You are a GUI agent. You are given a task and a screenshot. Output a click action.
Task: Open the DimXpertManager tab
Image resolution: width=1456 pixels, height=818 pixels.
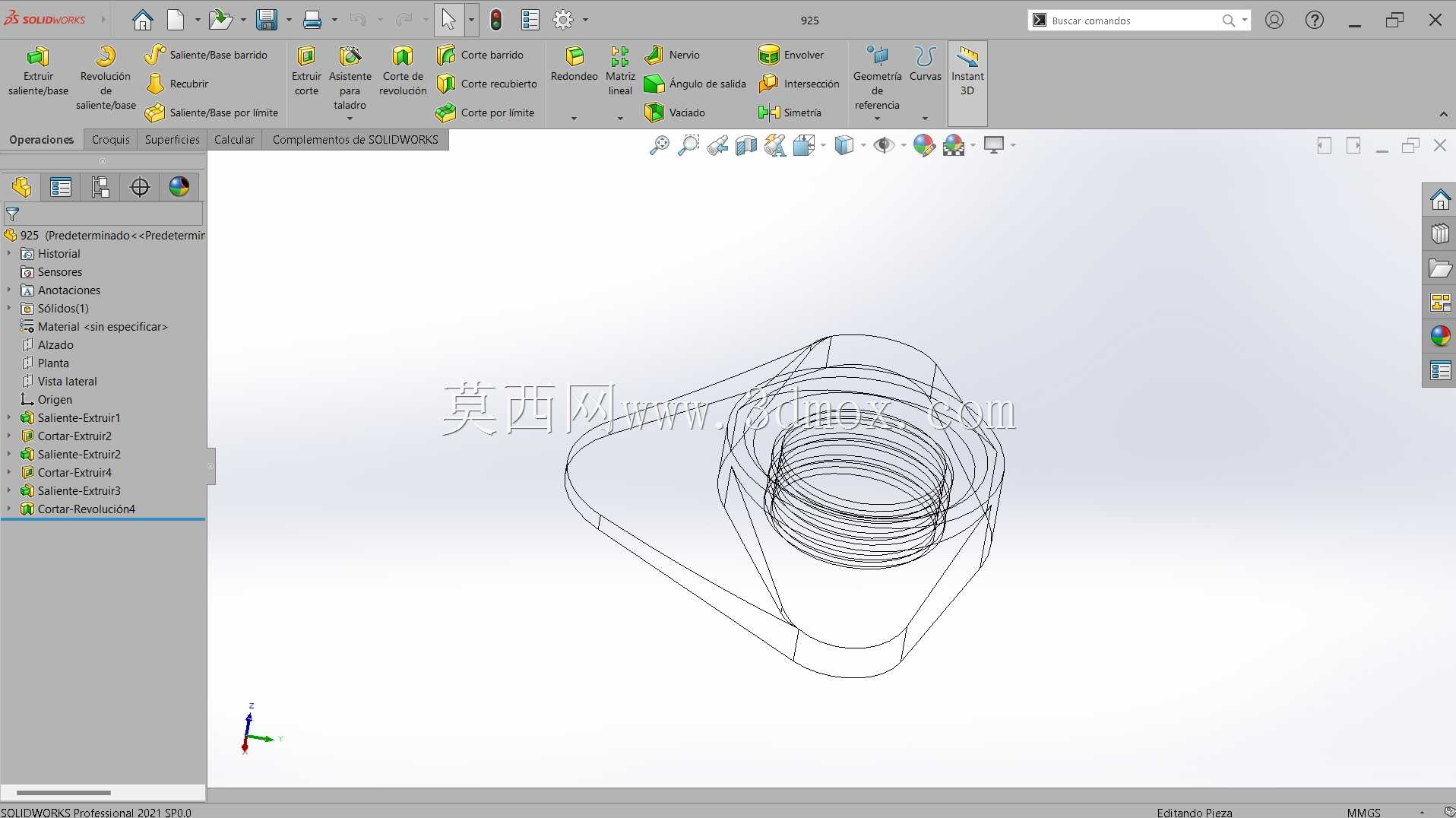[x=140, y=187]
